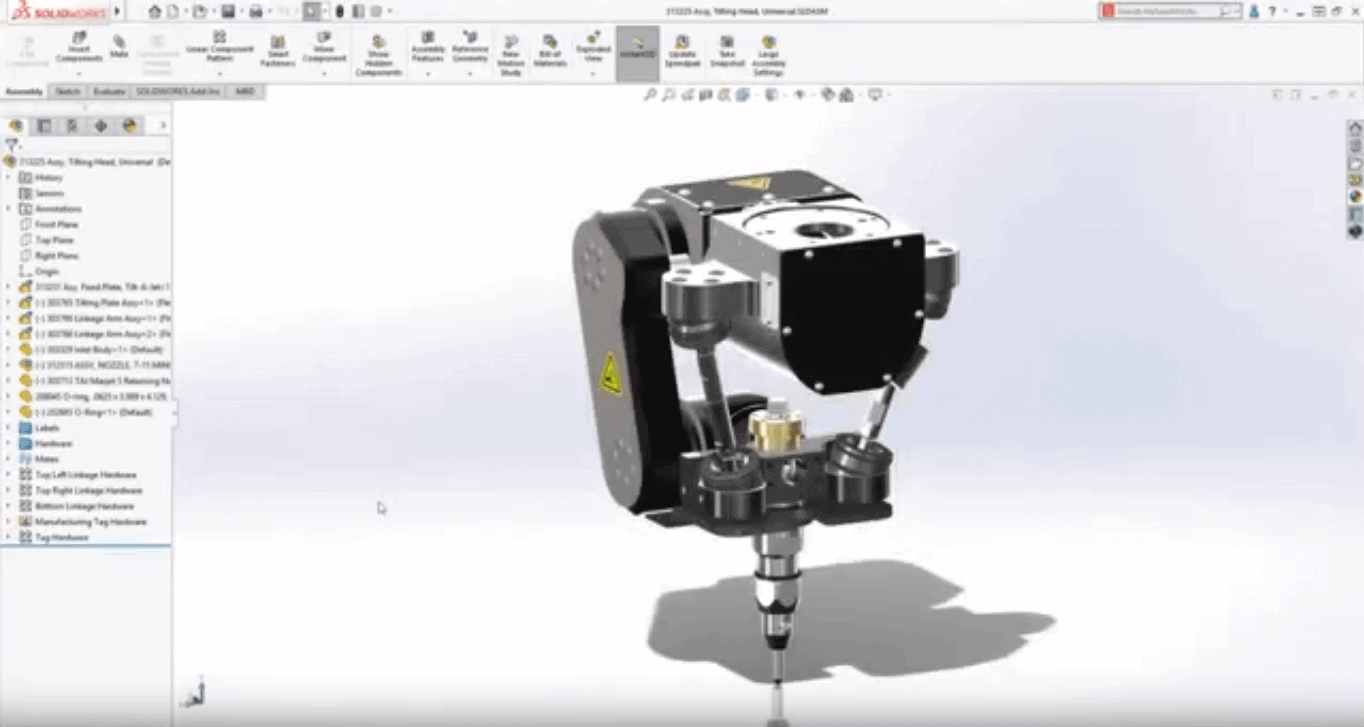
Task: Open Move Component dropdown arrow
Action: point(323,74)
